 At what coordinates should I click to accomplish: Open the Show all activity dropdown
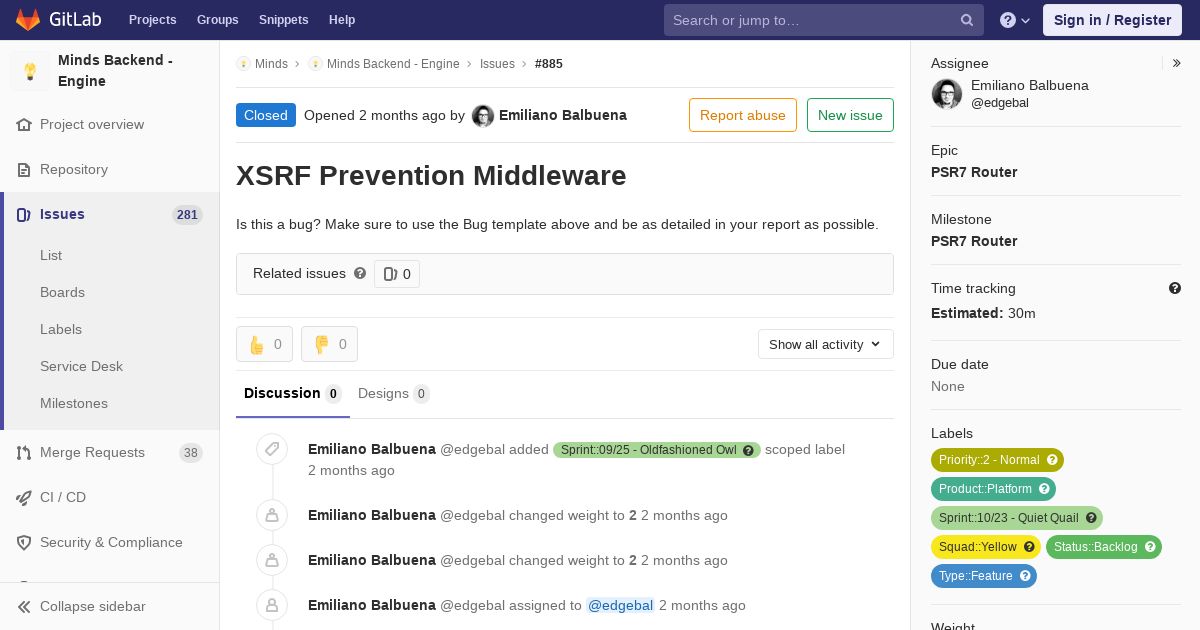[x=826, y=344]
